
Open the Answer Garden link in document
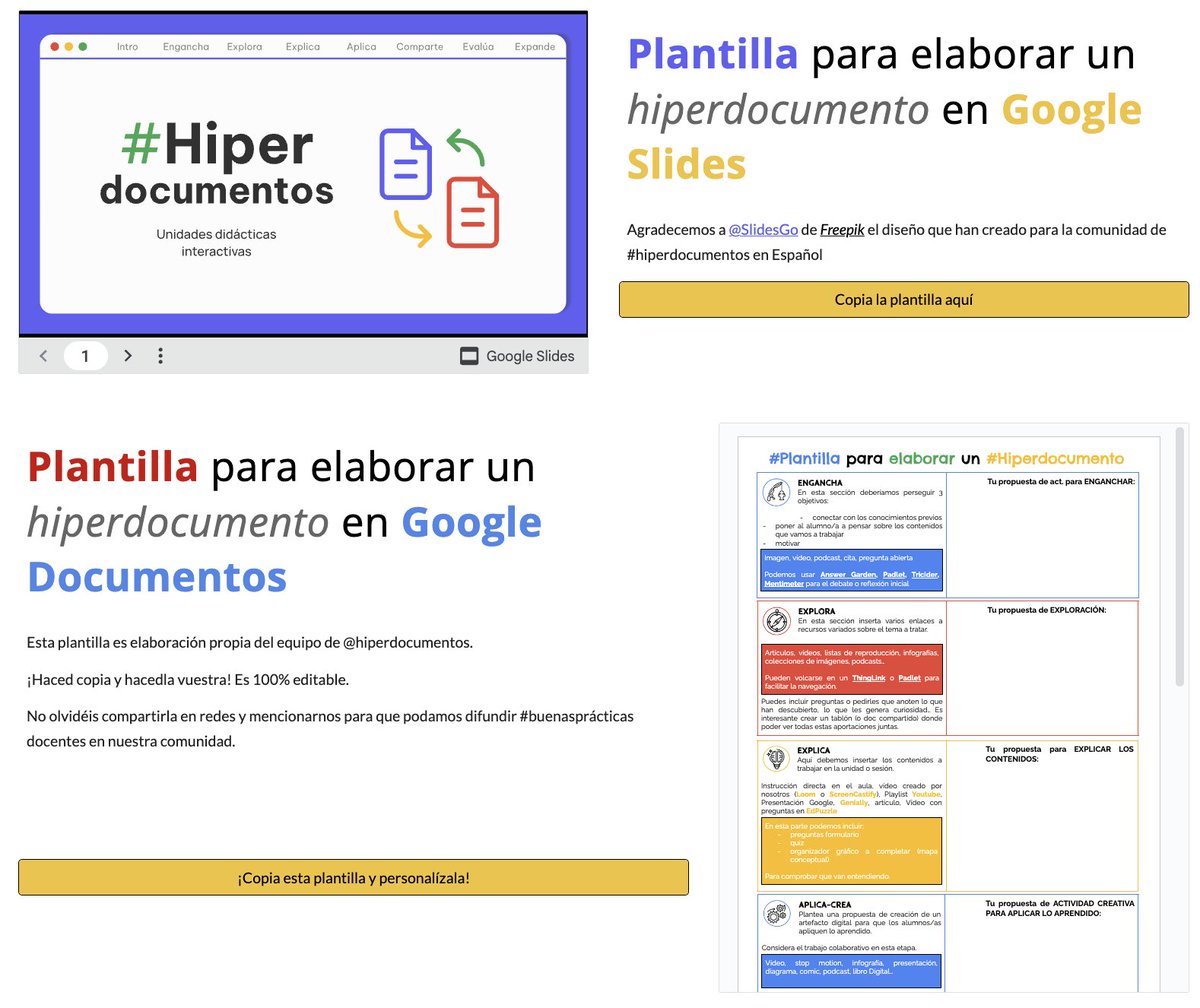tap(848, 575)
